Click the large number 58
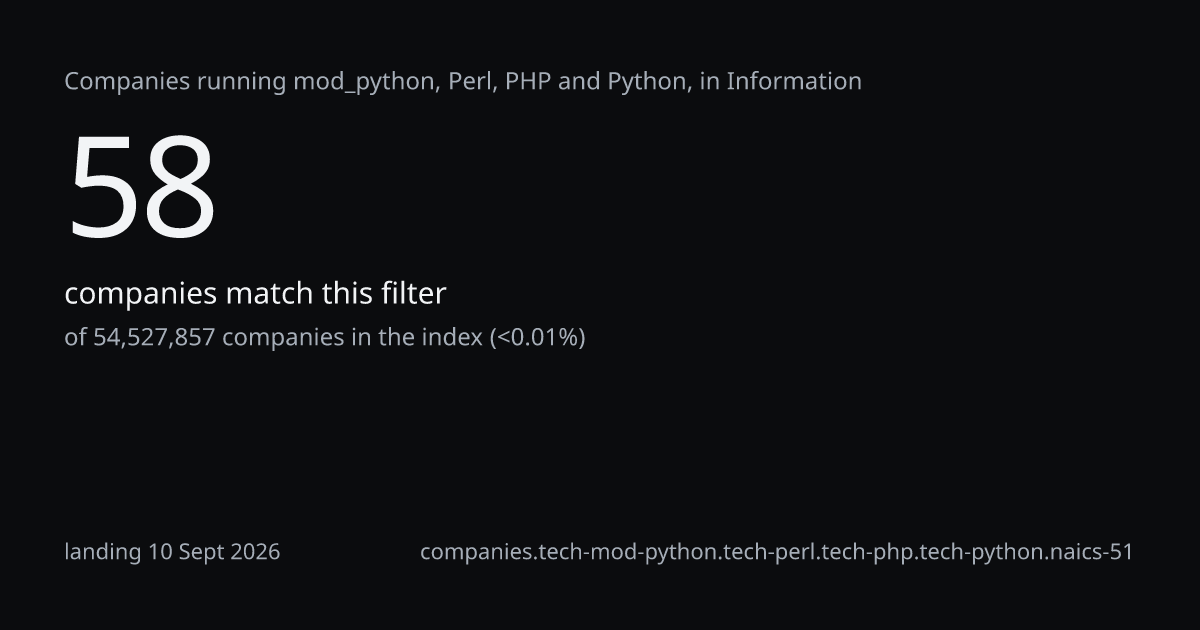This screenshot has height=630, width=1200. point(142,188)
